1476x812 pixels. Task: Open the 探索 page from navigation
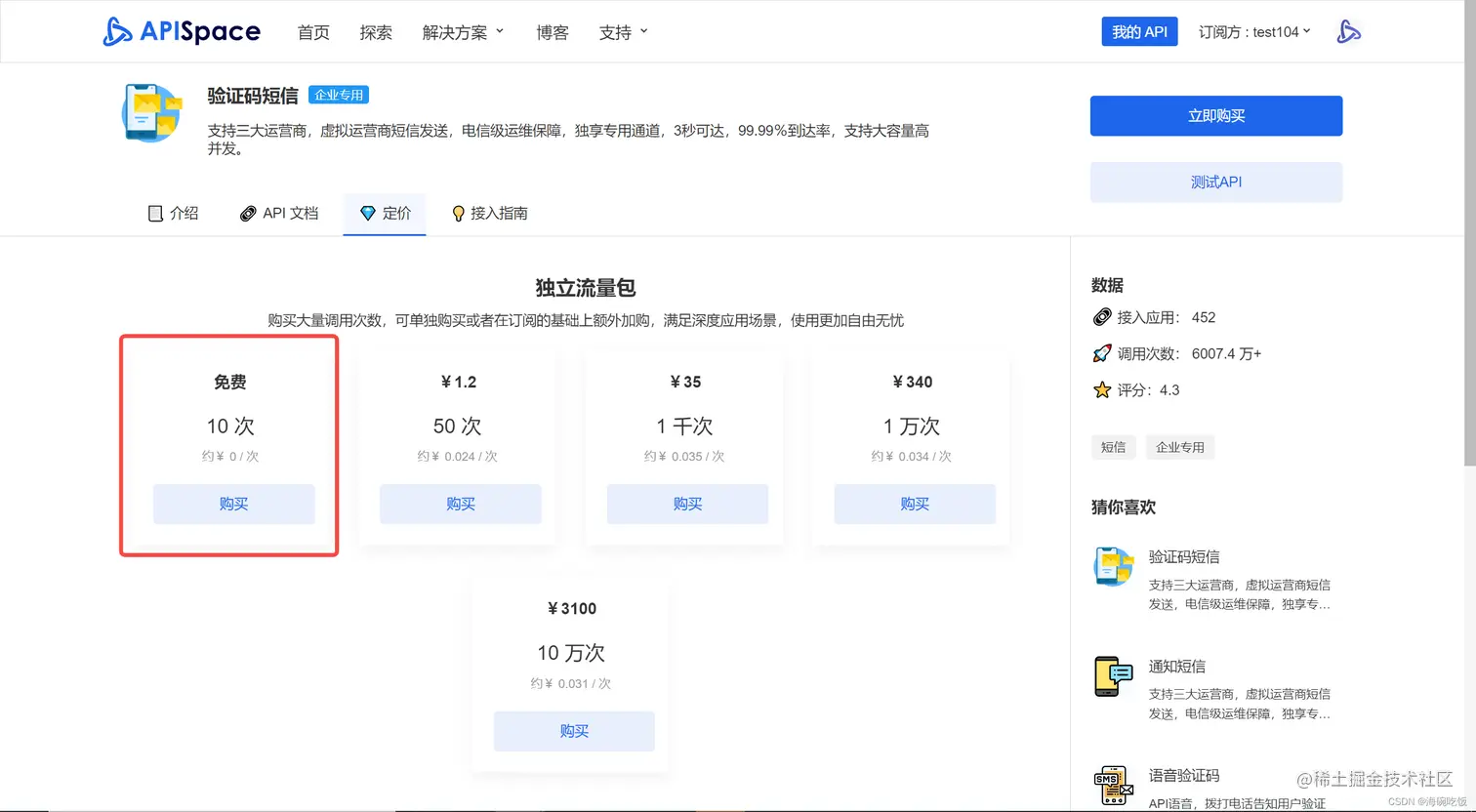pyautogui.click(x=376, y=31)
